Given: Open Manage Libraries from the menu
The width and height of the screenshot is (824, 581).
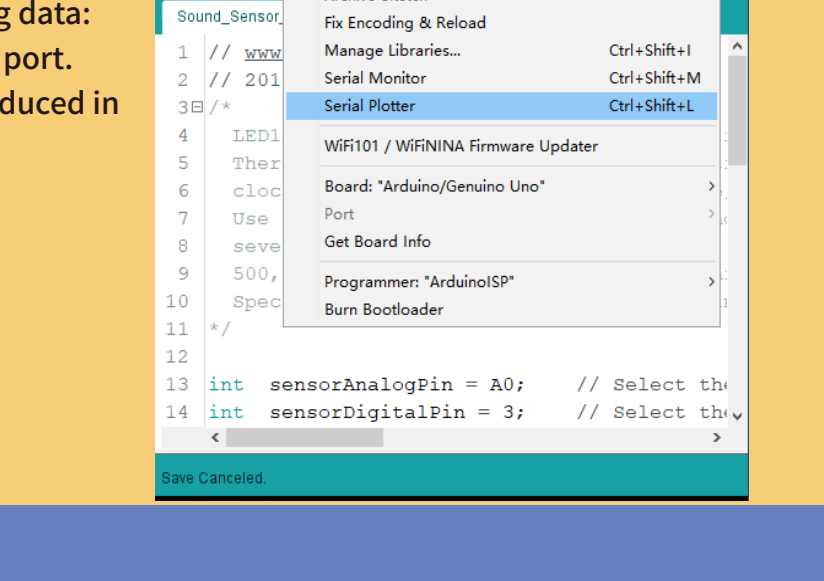Looking at the screenshot, I should point(502,50).
